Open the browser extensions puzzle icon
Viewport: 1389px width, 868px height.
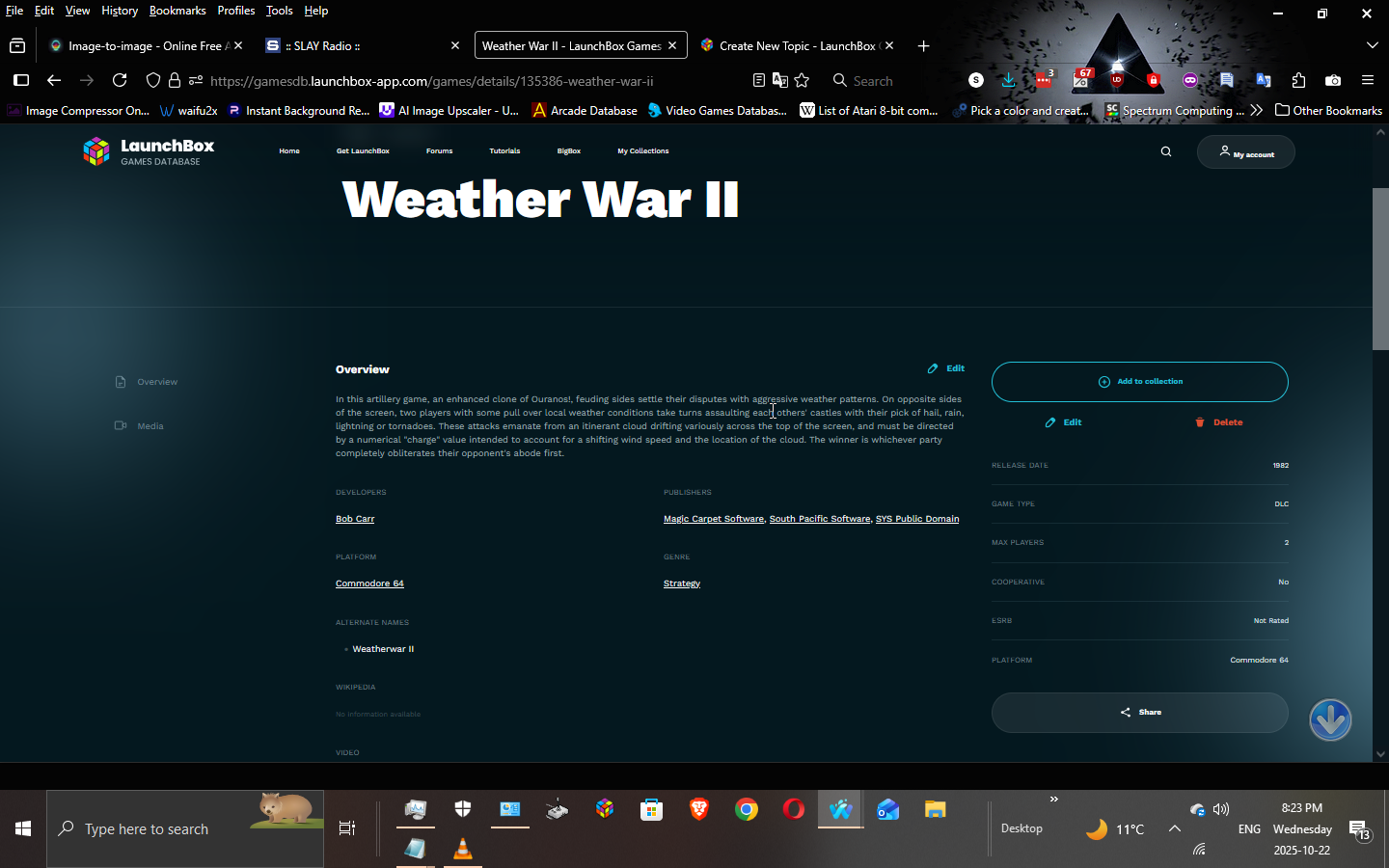(1298, 81)
